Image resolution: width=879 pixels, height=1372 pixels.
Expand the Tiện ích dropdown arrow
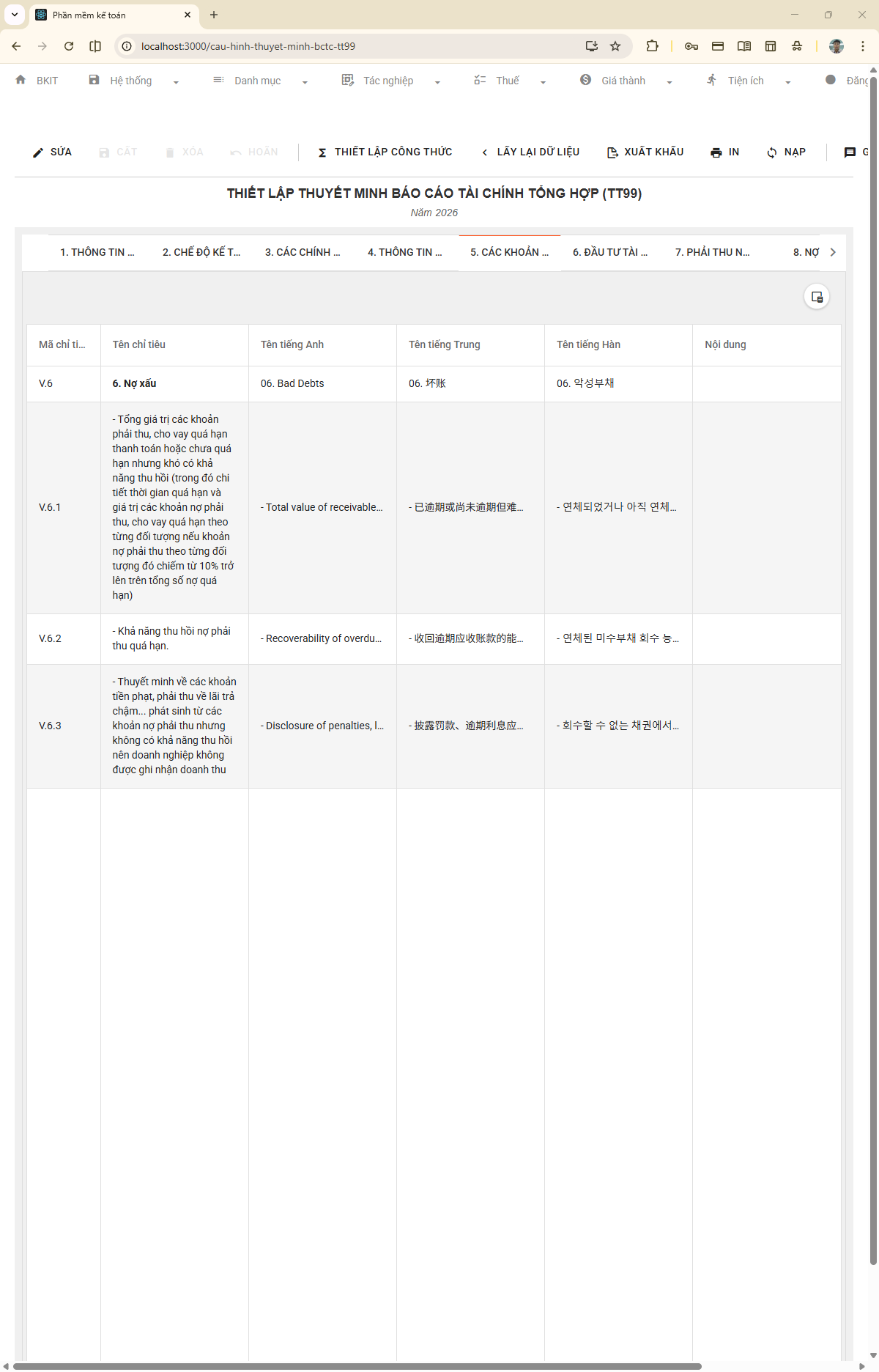click(x=787, y=82)
